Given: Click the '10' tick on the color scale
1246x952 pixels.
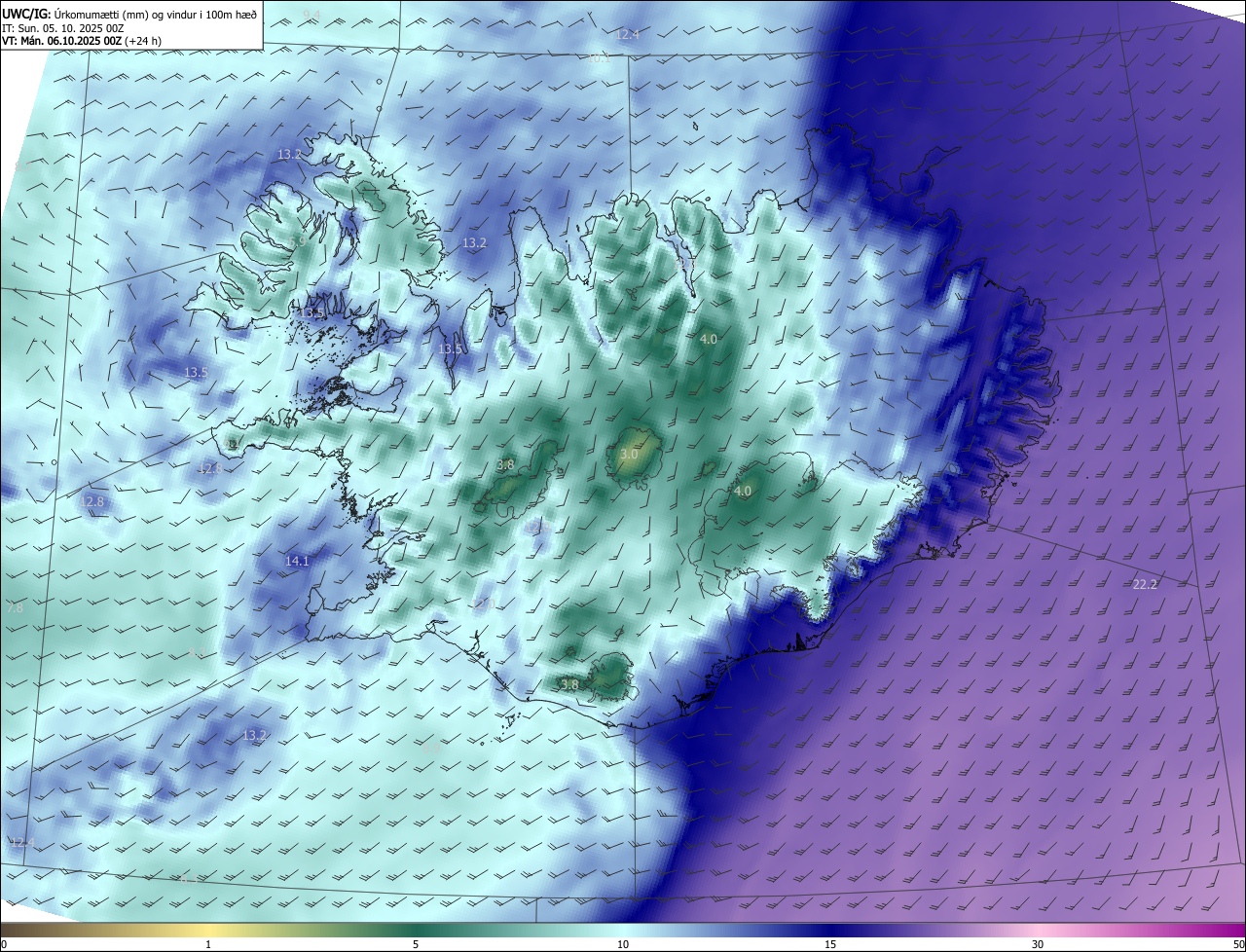Looking at the screenshot, I should (623, 944).
